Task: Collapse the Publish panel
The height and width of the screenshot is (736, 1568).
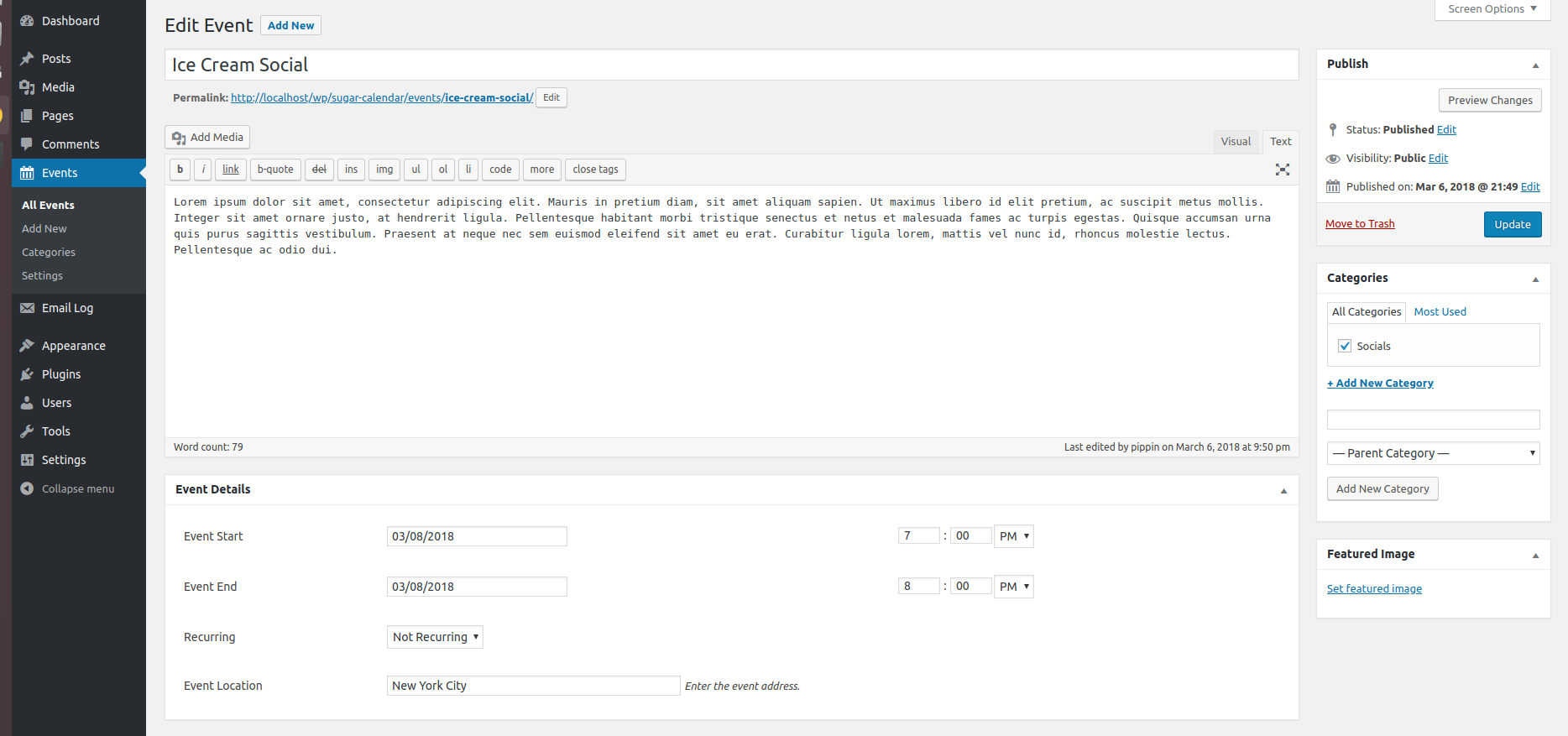Action: [x=1535, y=65]
